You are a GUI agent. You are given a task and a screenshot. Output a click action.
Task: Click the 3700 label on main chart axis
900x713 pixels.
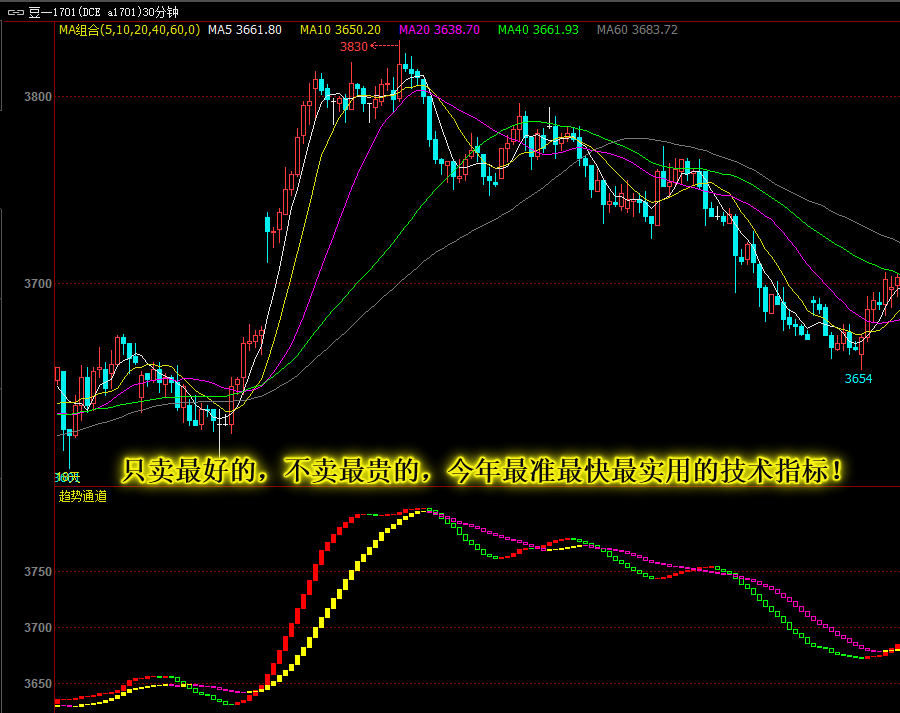coord(38,284)
